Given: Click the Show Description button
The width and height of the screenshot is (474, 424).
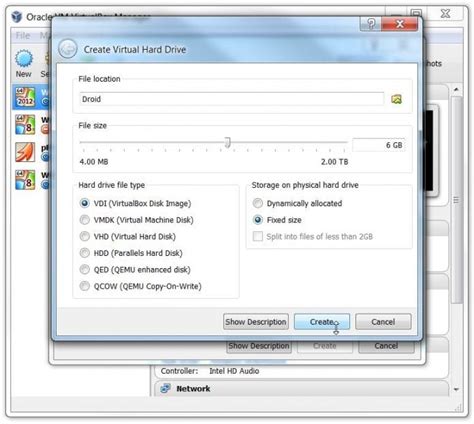Looking at the screenshot, I should coord(256,322).
